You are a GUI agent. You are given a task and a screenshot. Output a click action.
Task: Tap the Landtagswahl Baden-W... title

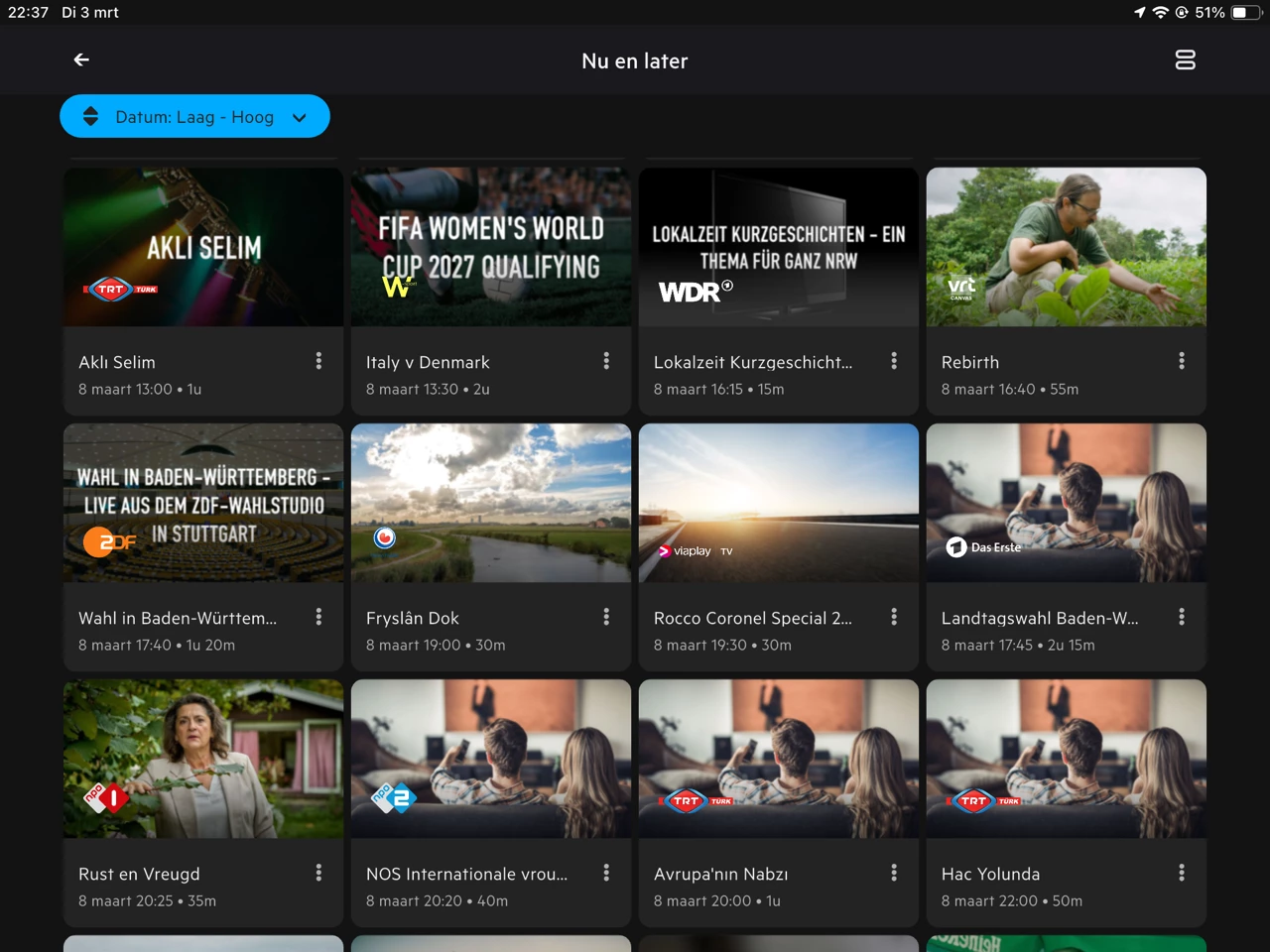point(1039,618)
